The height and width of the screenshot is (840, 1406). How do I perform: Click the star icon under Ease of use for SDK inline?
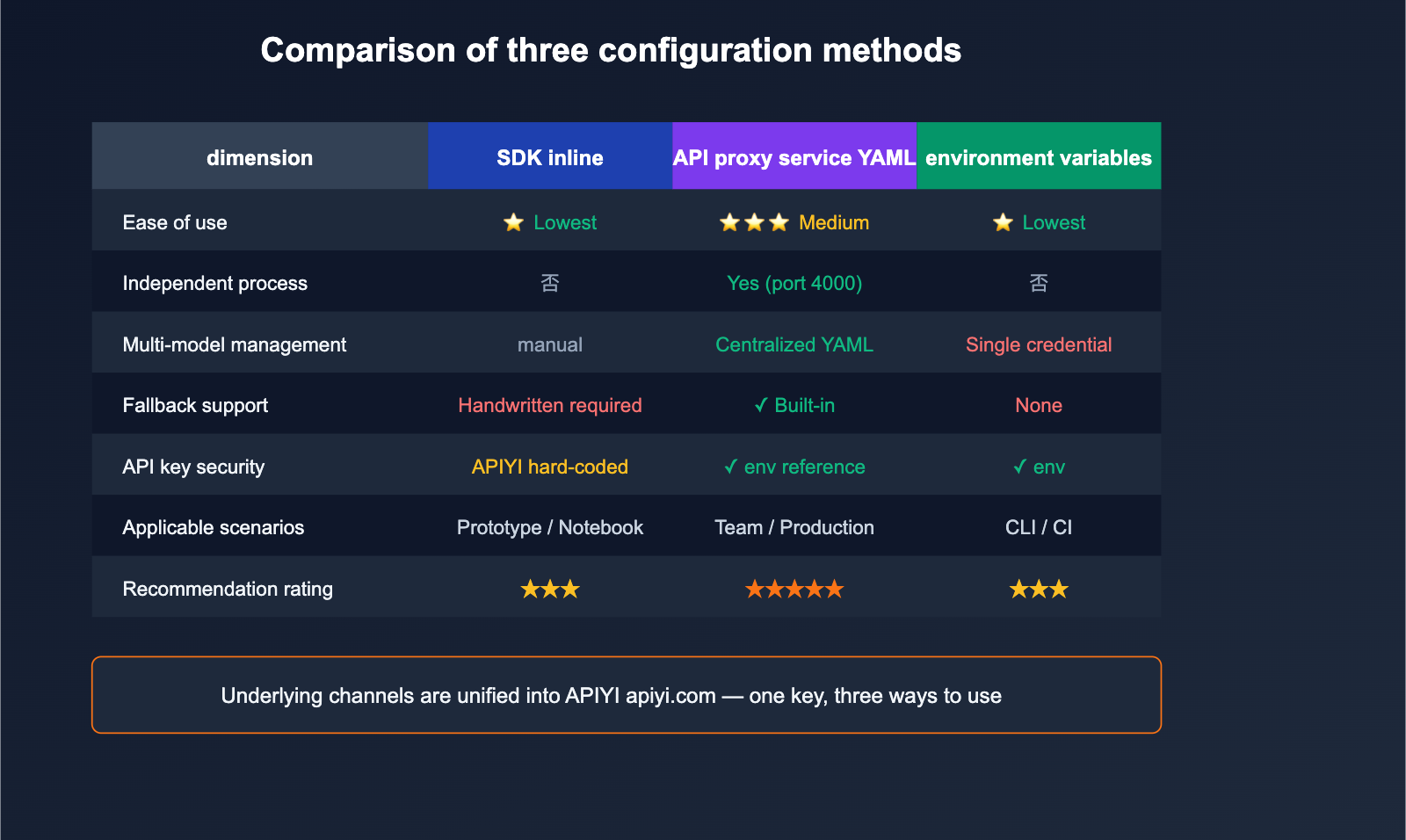click(513, 222)
